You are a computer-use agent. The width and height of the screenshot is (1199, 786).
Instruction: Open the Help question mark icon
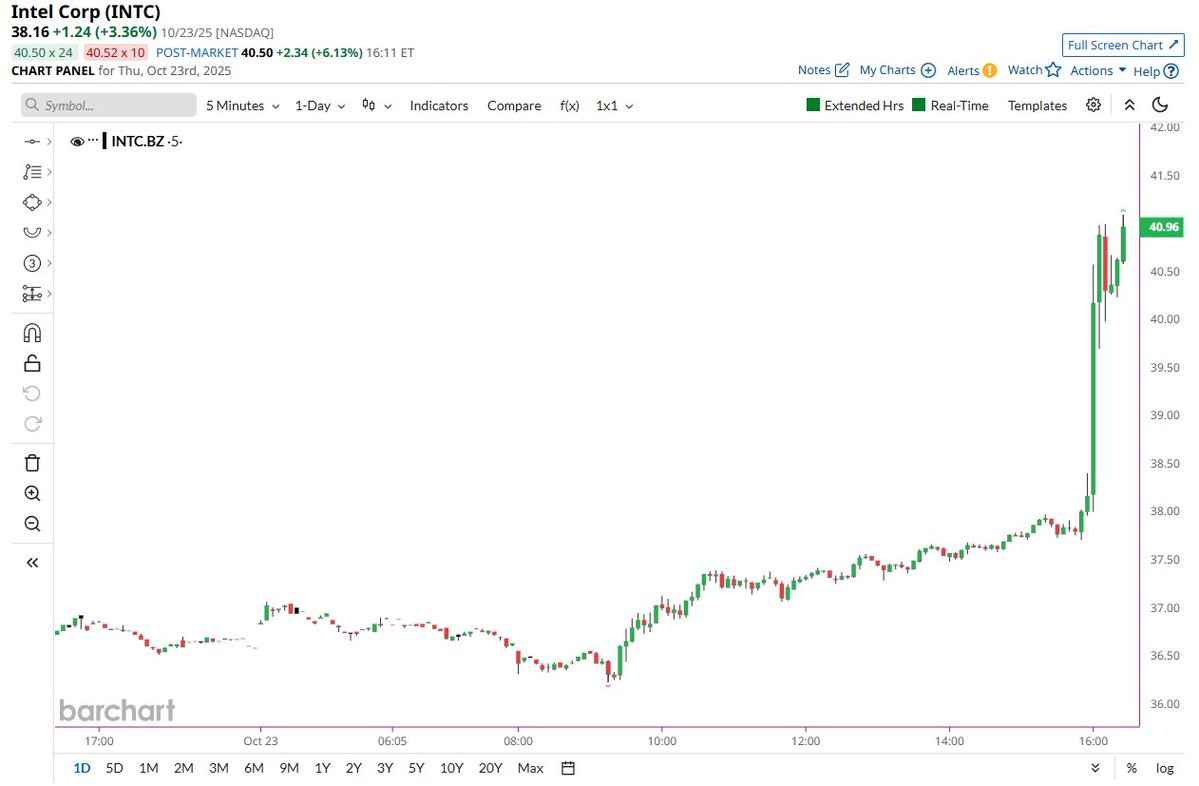[x=1171, y=71]
